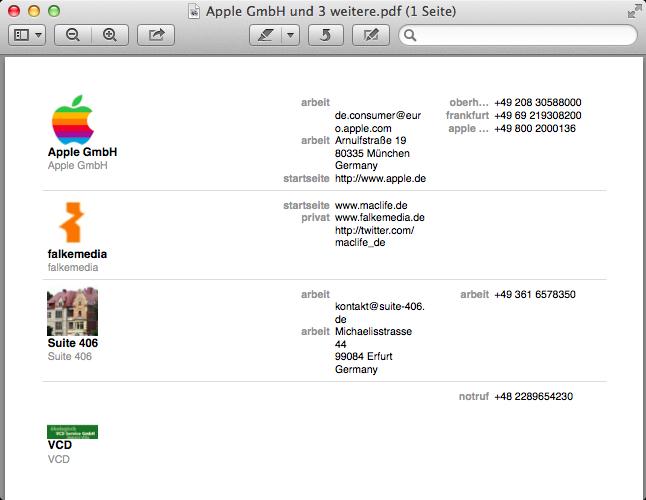The image size is (646, 500).
Task: Close the Preview window
Action: click(14, 11)
